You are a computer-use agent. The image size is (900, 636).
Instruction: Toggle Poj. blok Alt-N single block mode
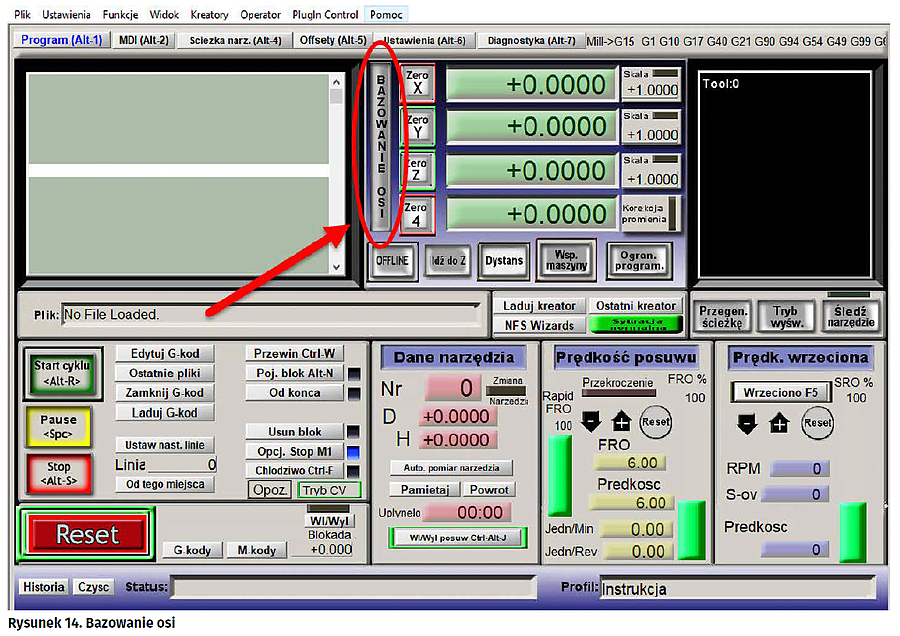tap(294, 373)
